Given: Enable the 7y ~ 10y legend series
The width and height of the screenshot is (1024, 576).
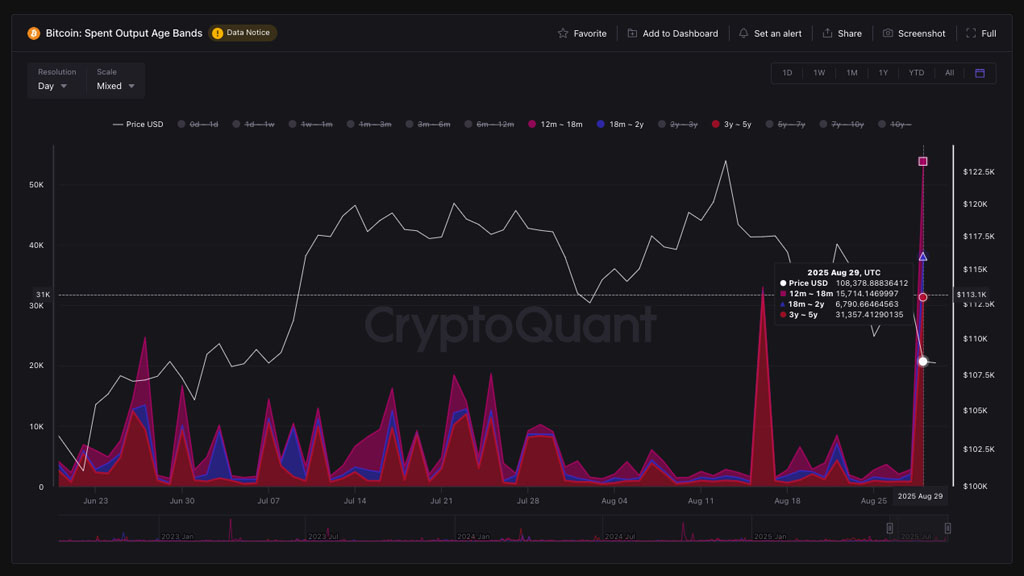Looking at the screenshot, I should point(841,124).
